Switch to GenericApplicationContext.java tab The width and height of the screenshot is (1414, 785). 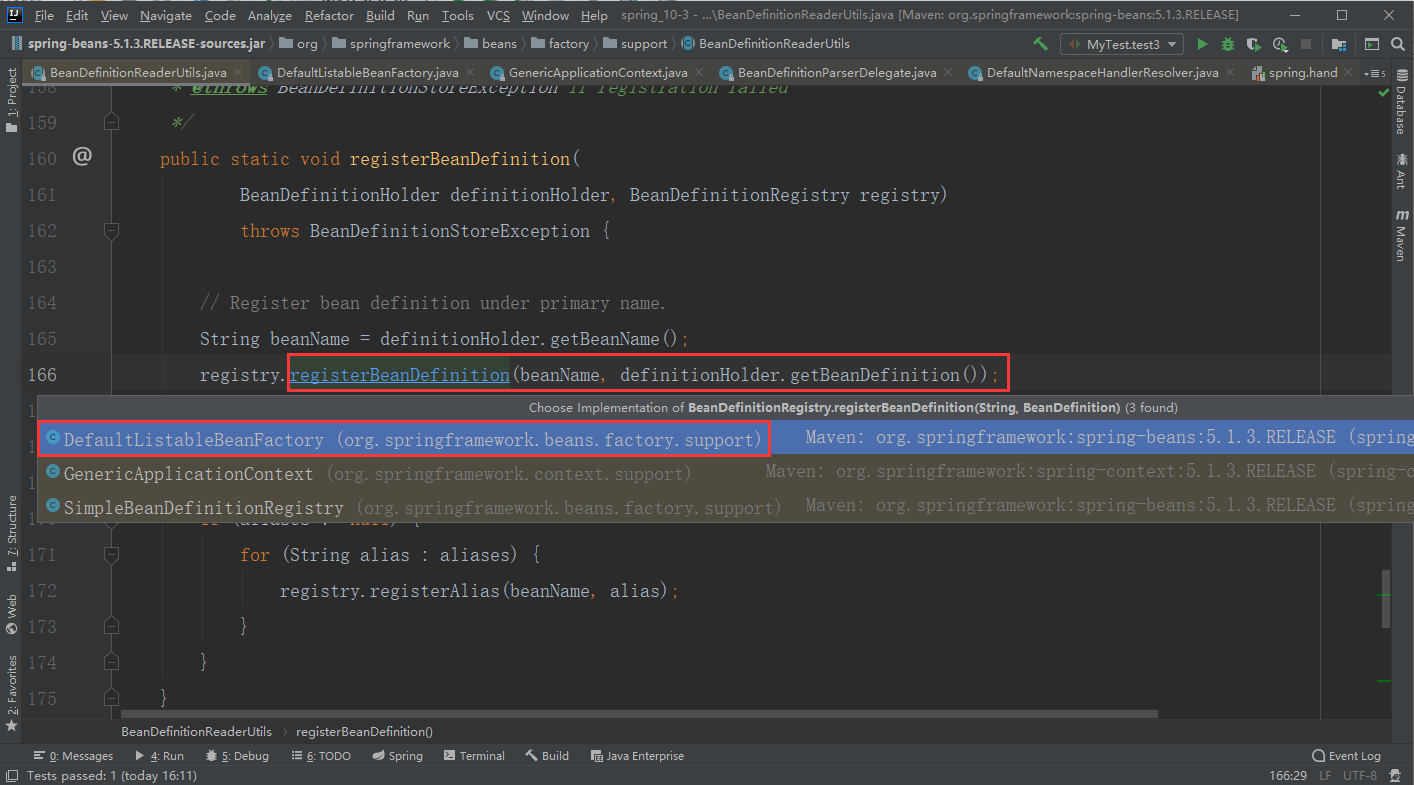[597, 73]
